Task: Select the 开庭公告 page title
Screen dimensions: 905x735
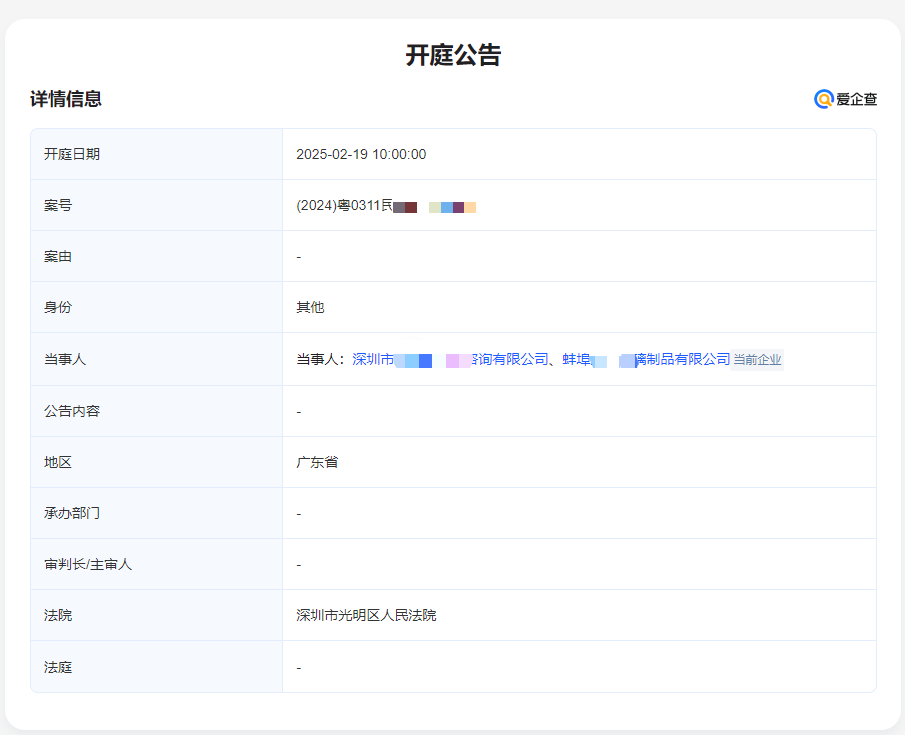Action: [453, 55]
